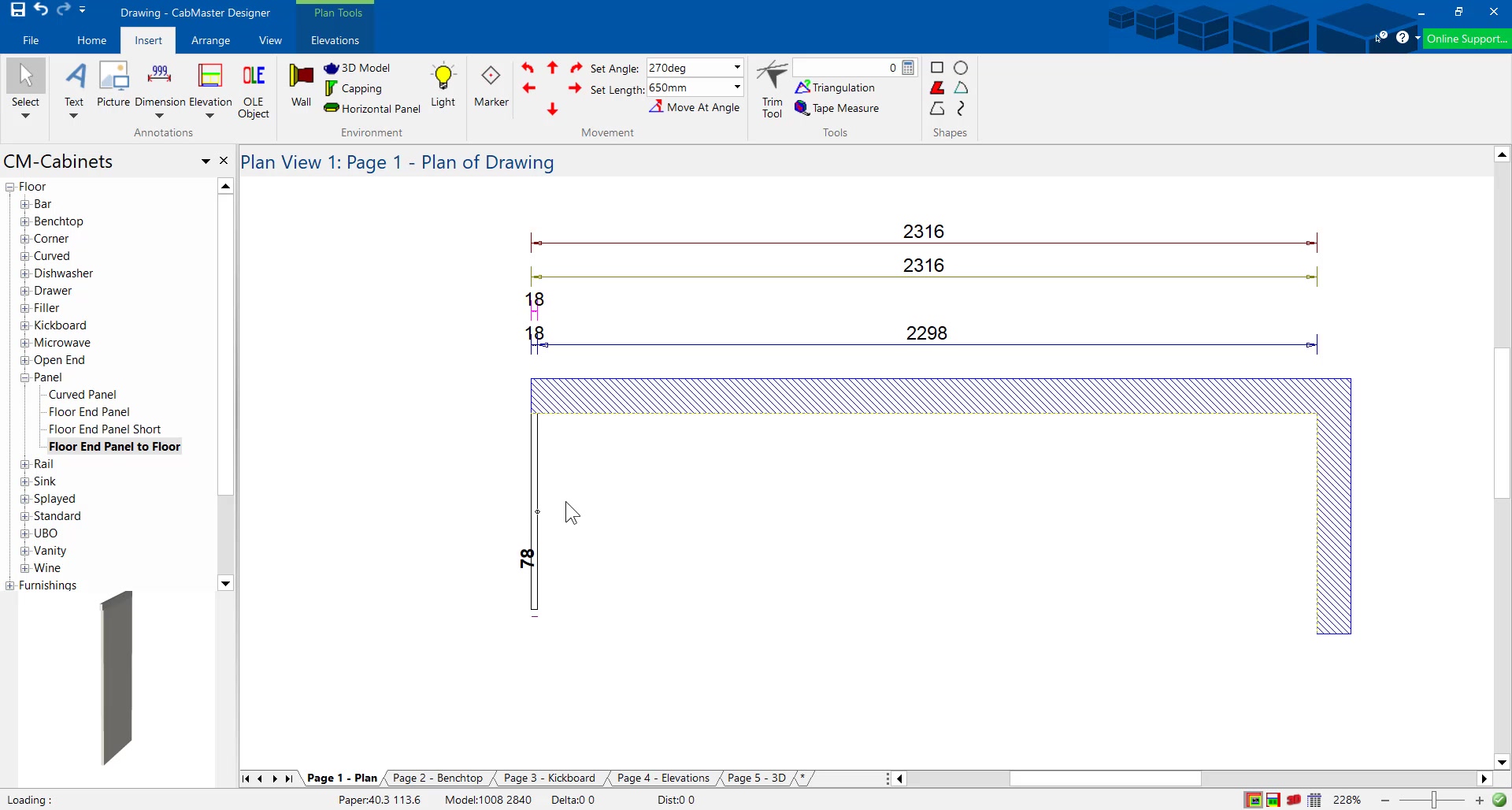Click the red up arrow movement button

coord(553,68)
